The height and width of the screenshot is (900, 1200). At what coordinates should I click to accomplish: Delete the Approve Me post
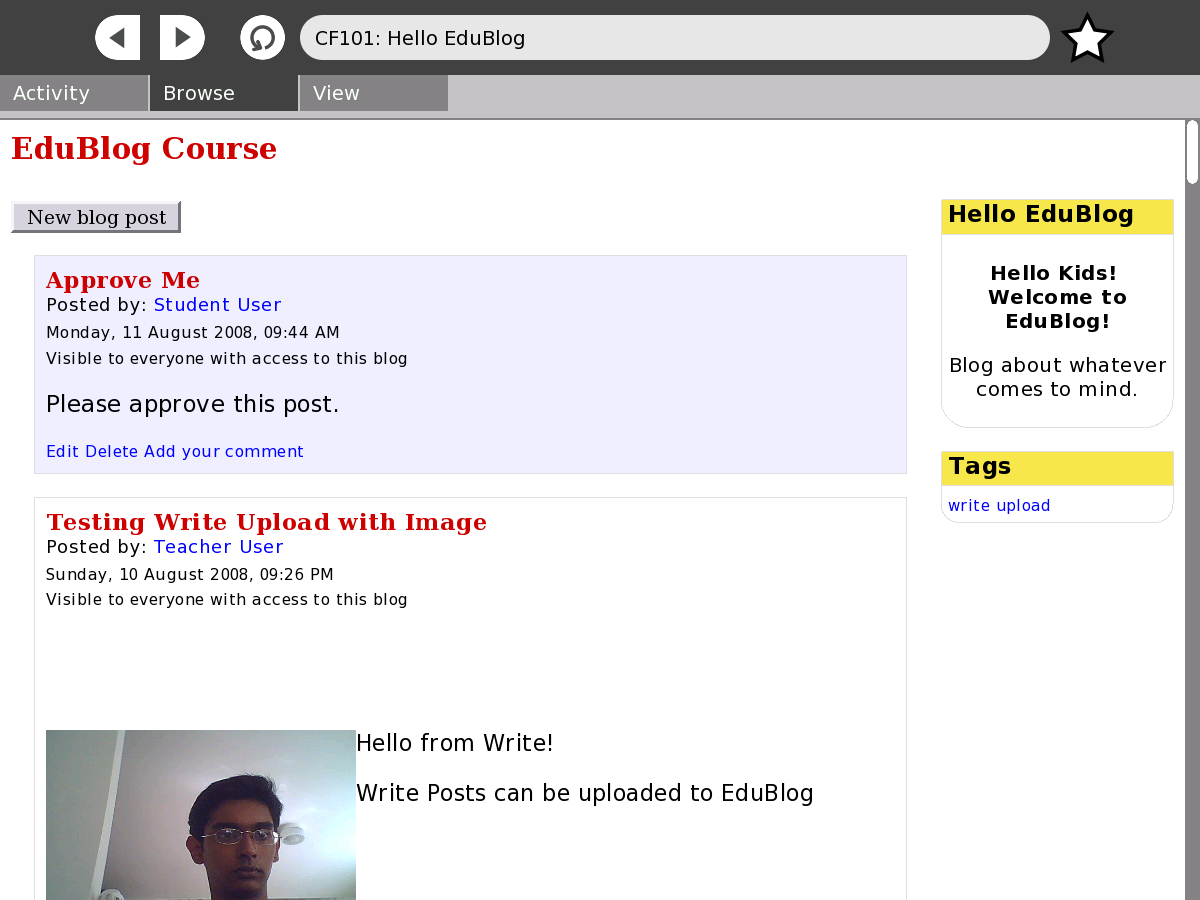click(x=111, y=452)
